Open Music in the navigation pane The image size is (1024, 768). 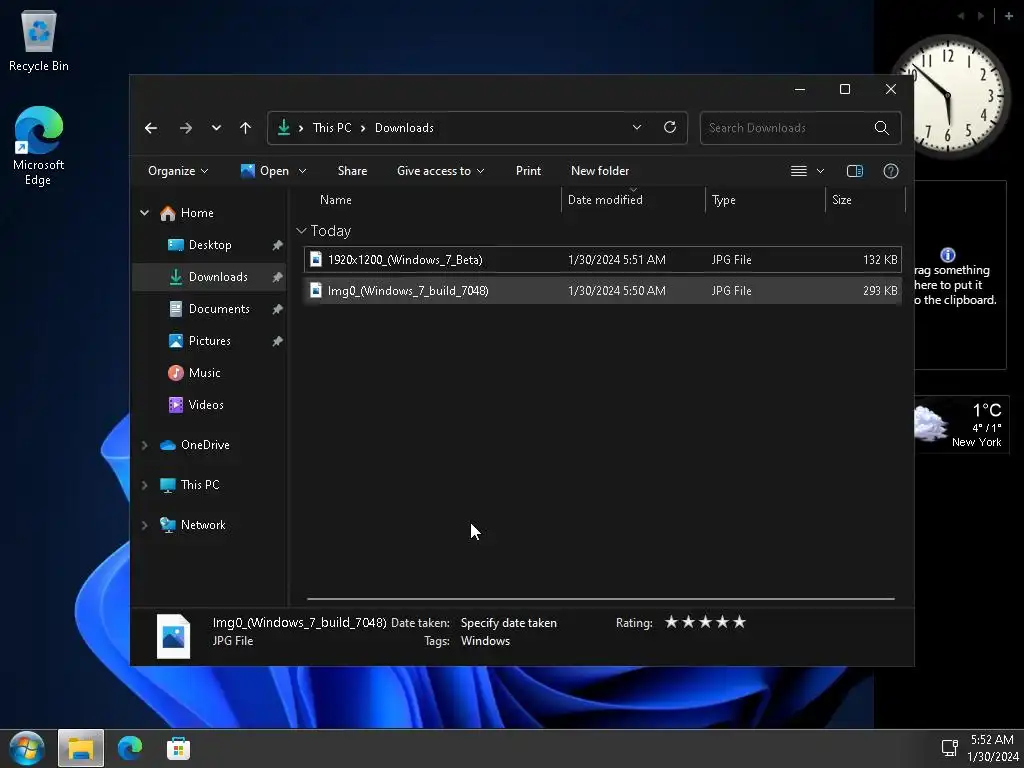[194, 373]
